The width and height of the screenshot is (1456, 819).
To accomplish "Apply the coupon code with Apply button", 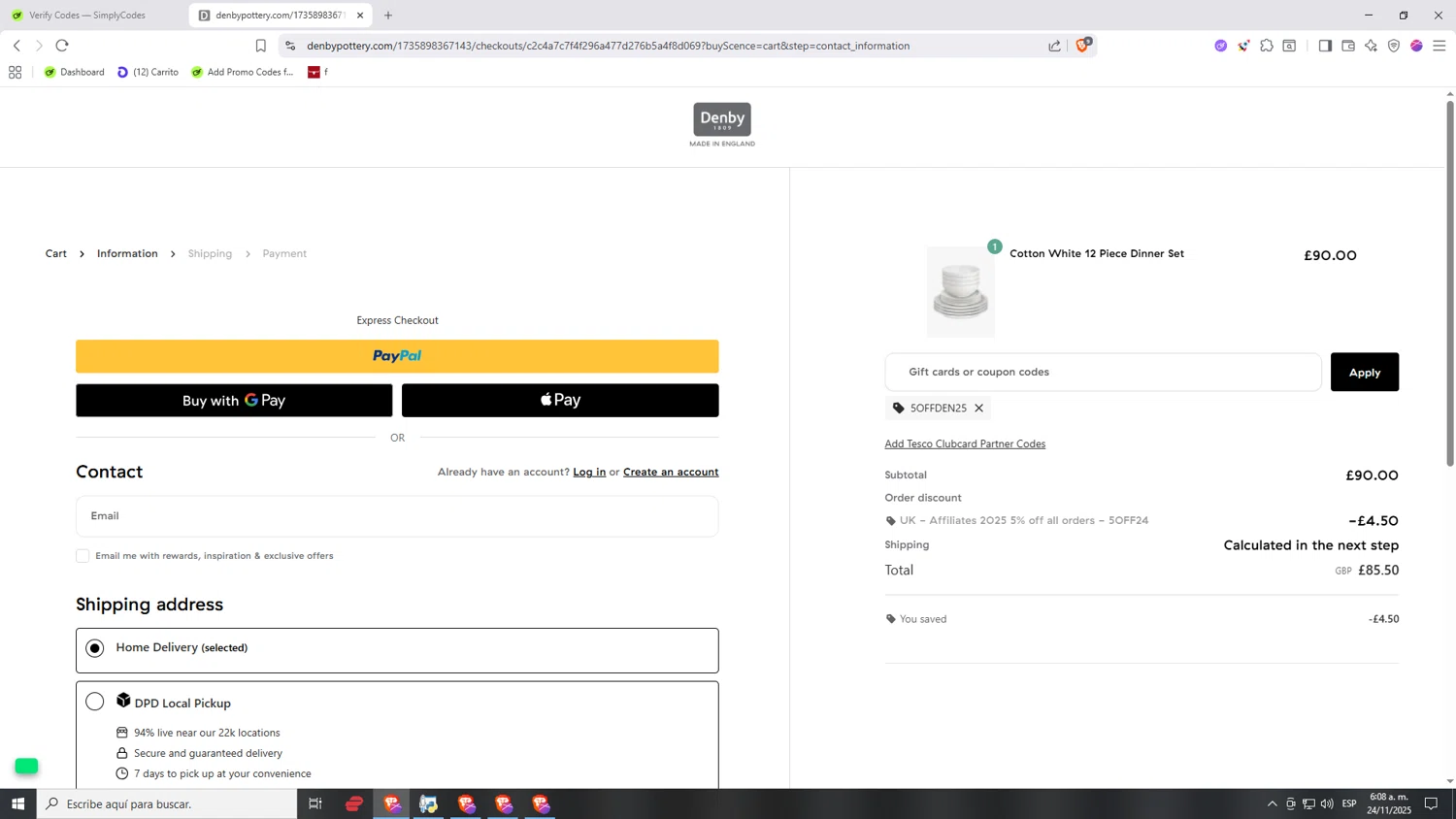I will click(x=1364, y=372).
